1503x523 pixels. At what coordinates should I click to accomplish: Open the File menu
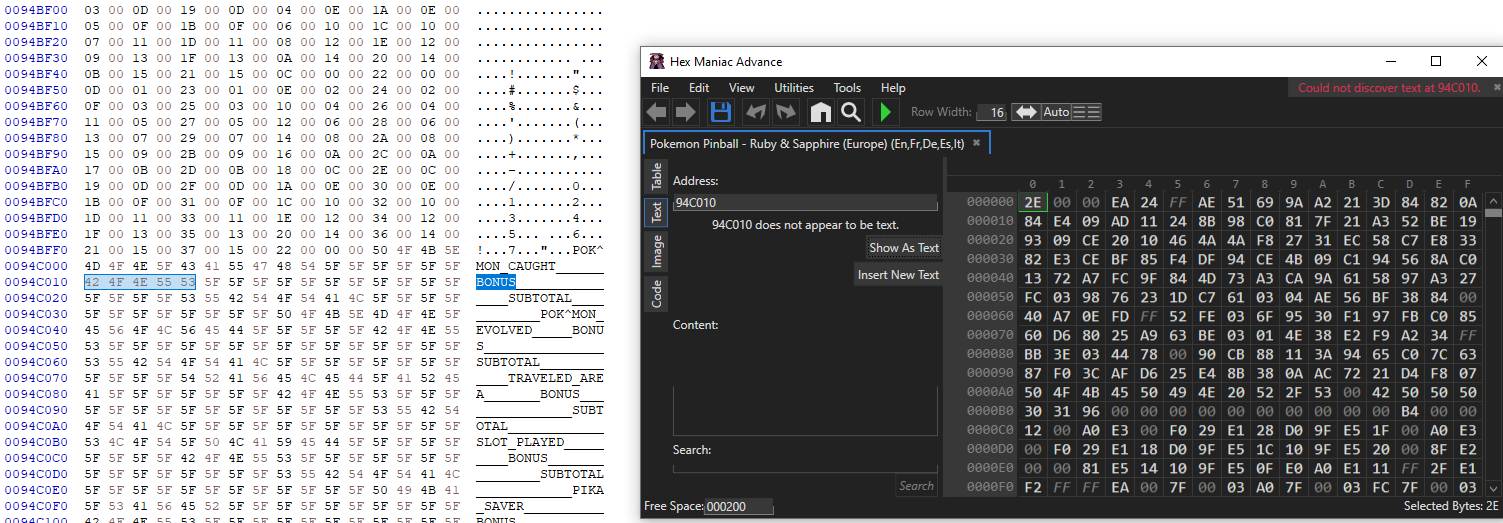pyautogui.click(x=660, y=88)
